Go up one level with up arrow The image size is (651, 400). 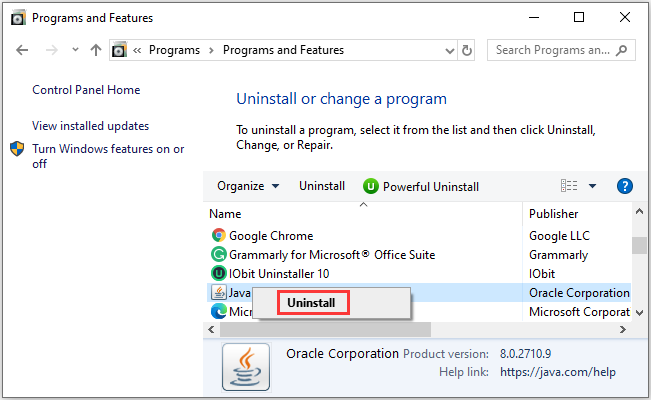click(x=96, y=50)
